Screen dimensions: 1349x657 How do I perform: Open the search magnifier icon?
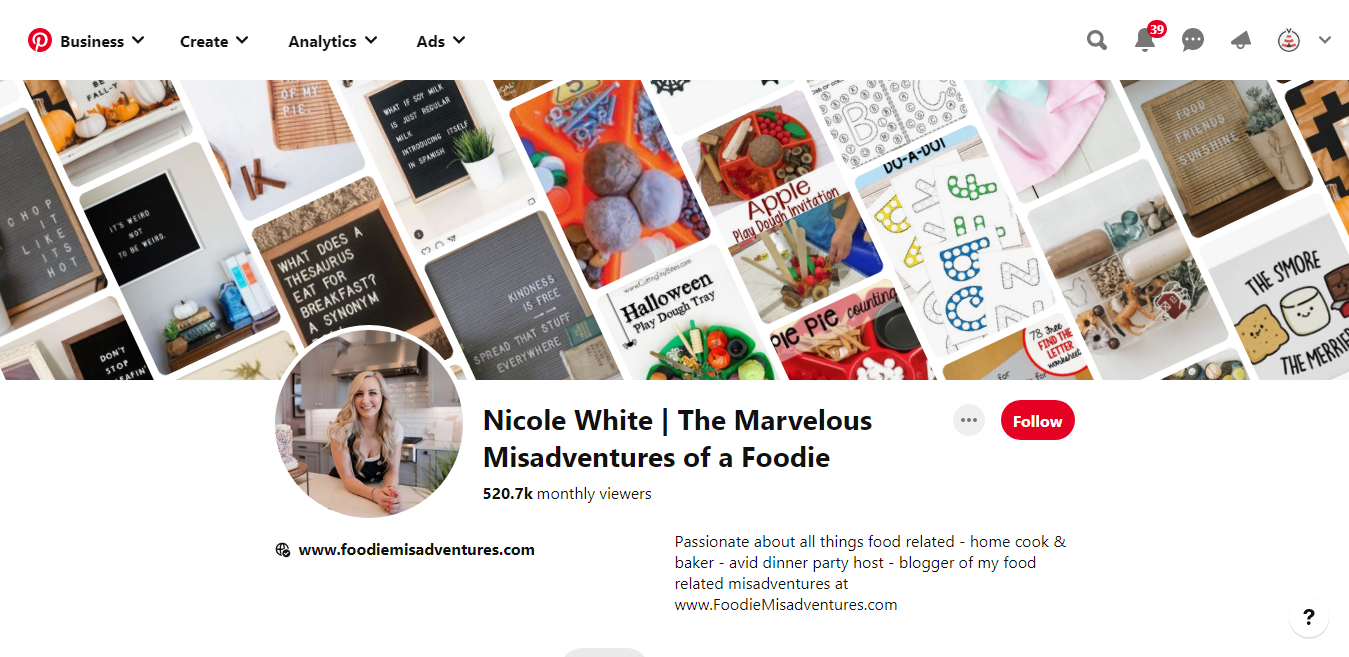[x=1097, y=41]
